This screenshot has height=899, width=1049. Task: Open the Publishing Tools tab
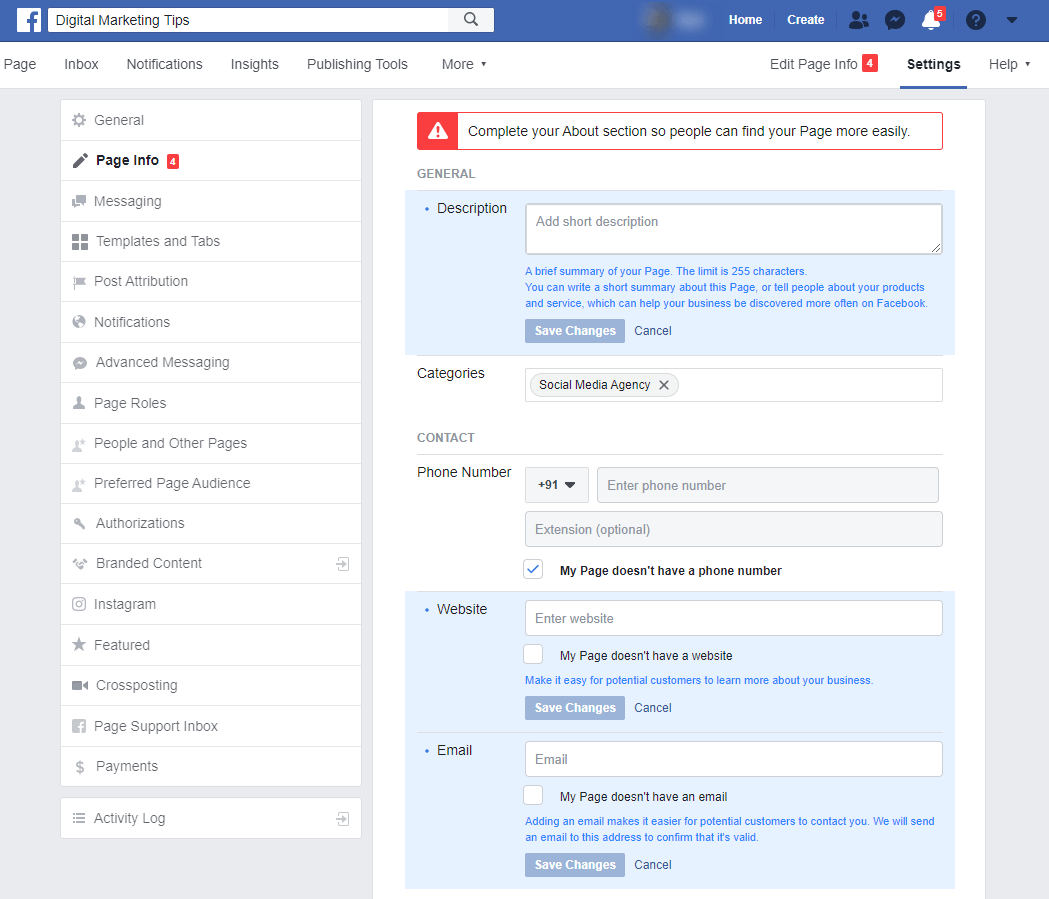[x=357, y=64]
